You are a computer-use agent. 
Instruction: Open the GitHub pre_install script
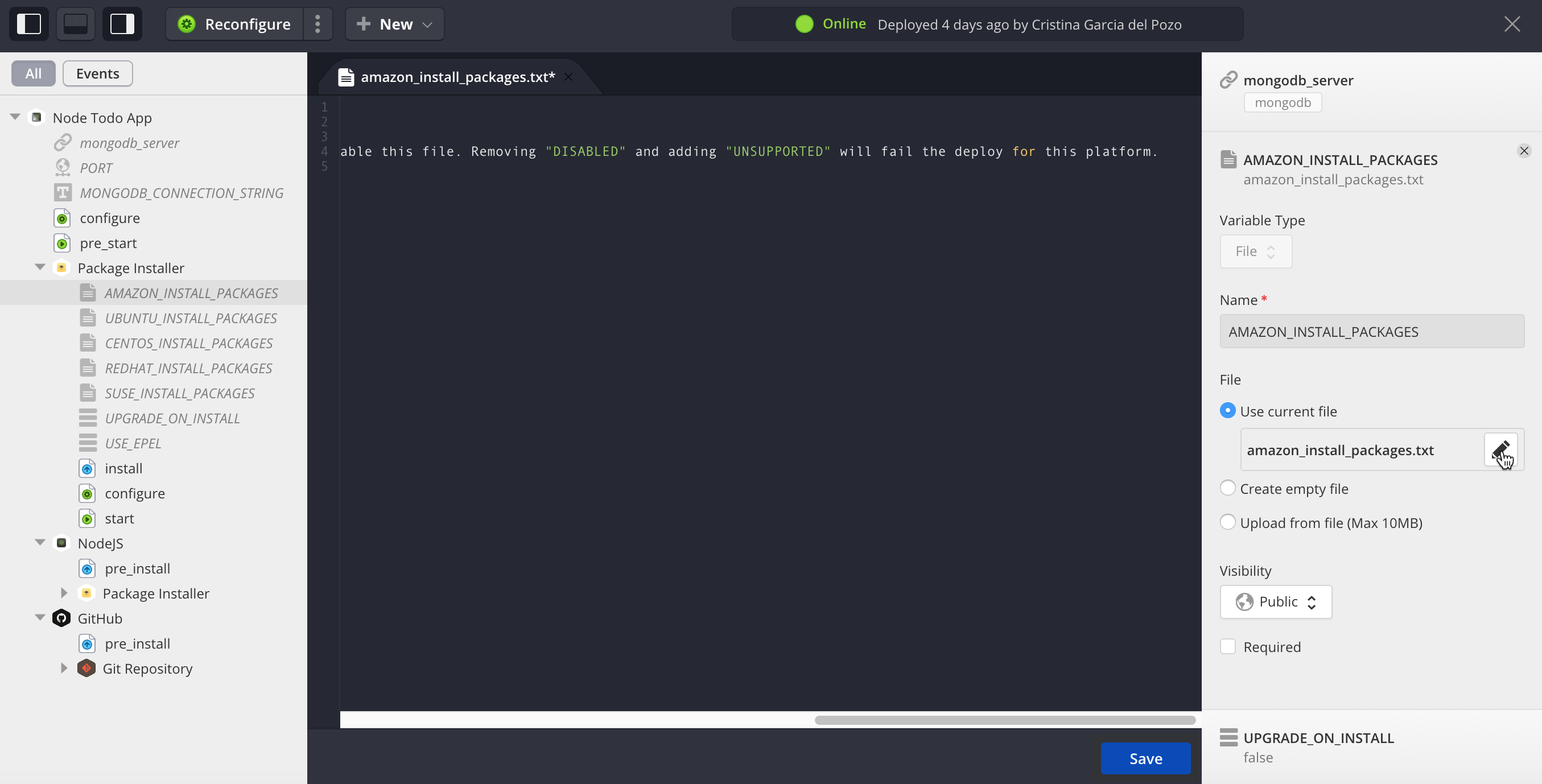pos(137,643)
